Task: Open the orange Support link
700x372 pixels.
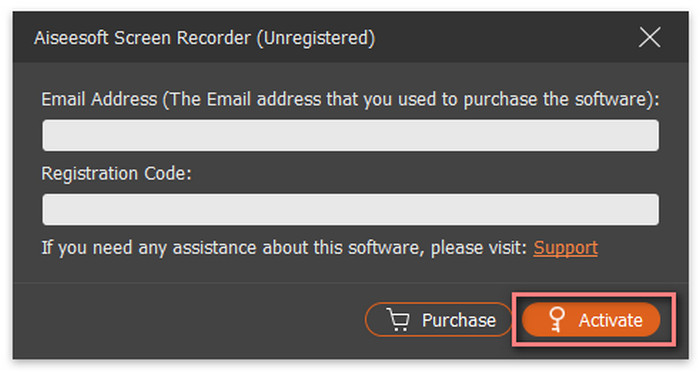Action: click(x=566, y=248)
